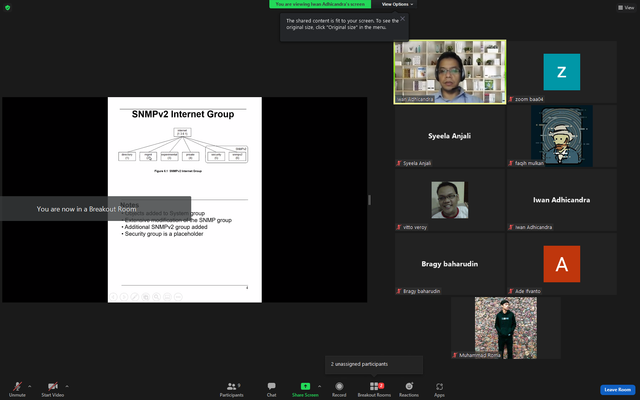Click muted mic icon beside Syeela Anjali label
The image size is (640, 400).
pyautogui.click(x=399, y=163)
